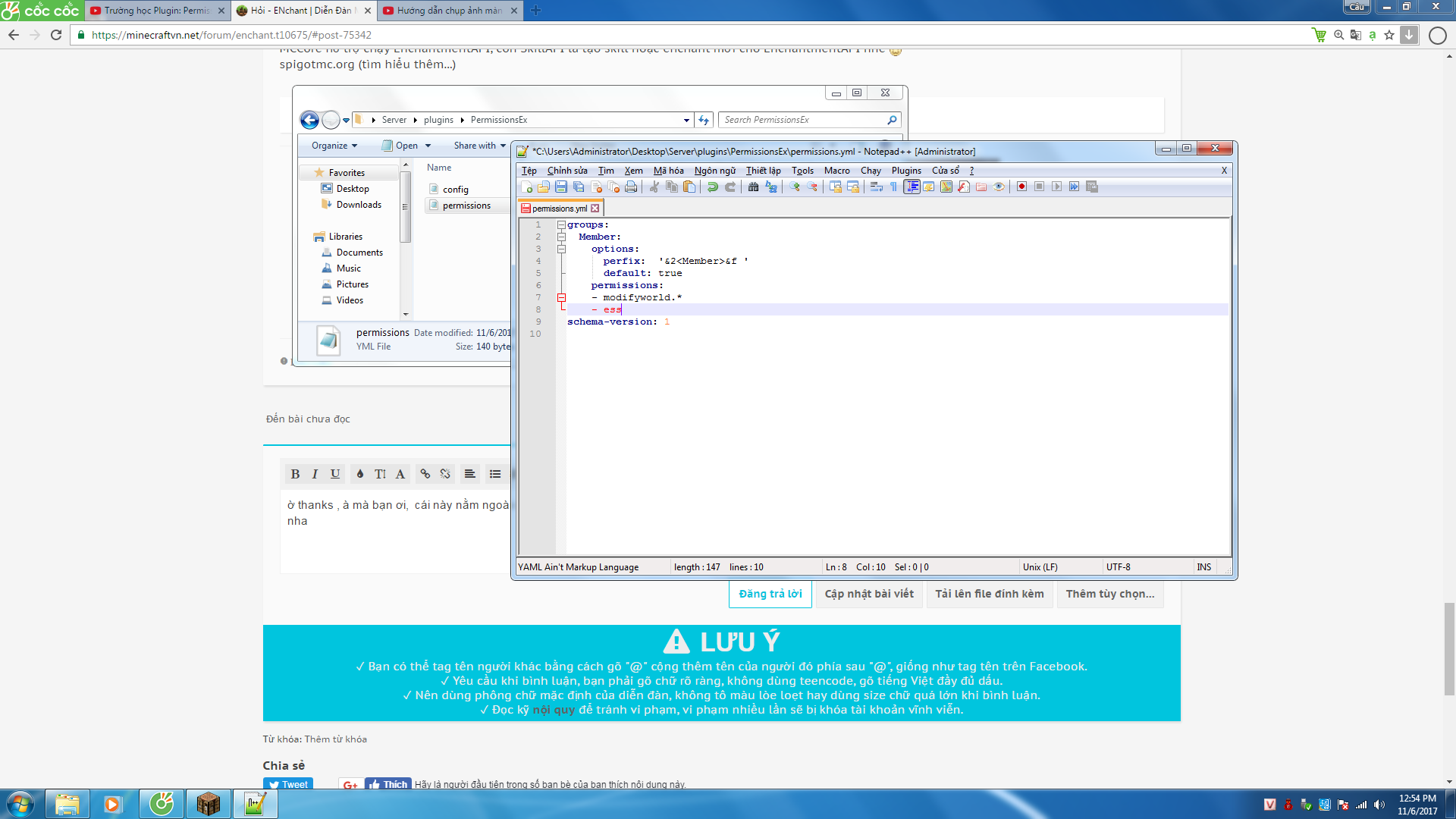
Task: Click the text color droplet icon
Action: pos(359,474)
